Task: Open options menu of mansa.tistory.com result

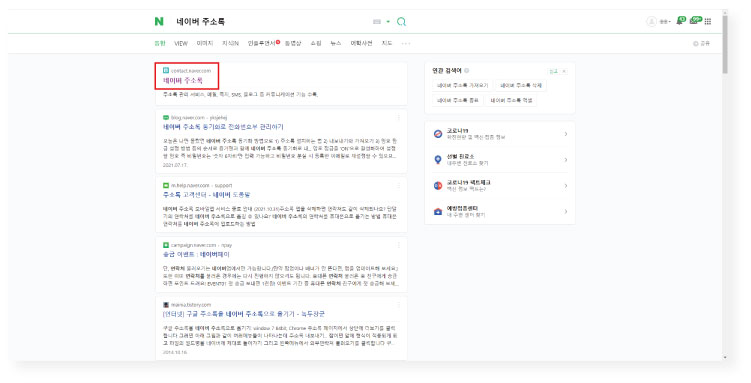Action: pos(398,304)
